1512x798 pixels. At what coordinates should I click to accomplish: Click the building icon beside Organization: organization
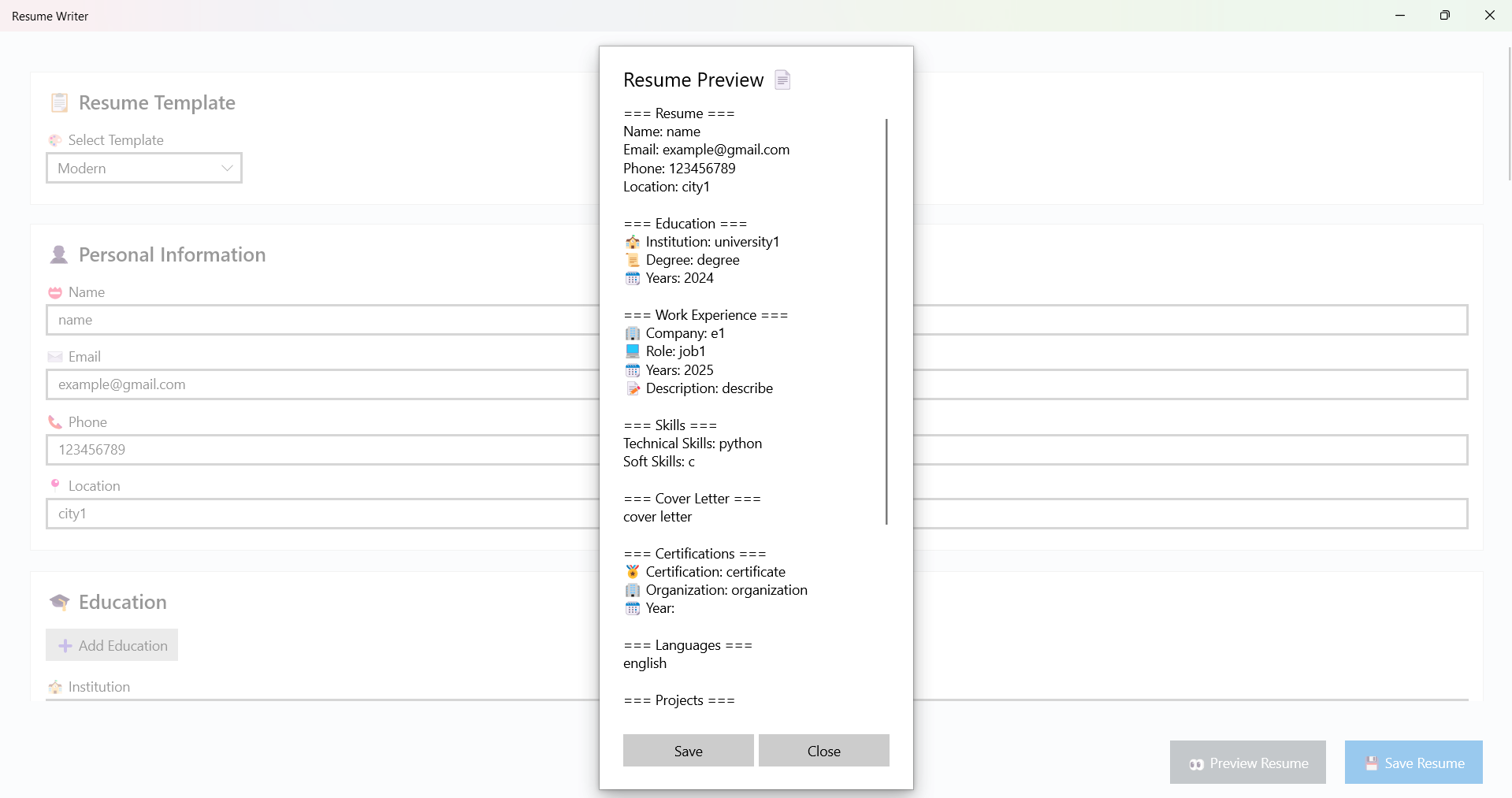(633, 590)
